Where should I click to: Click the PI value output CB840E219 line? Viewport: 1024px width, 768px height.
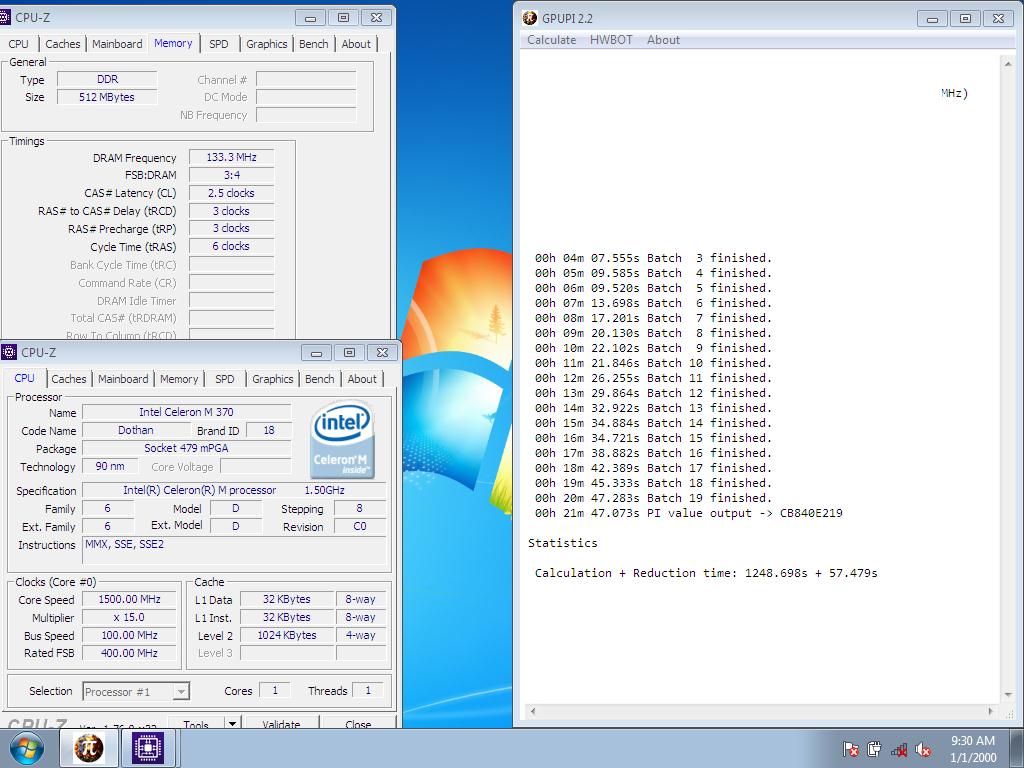(689, 513)
